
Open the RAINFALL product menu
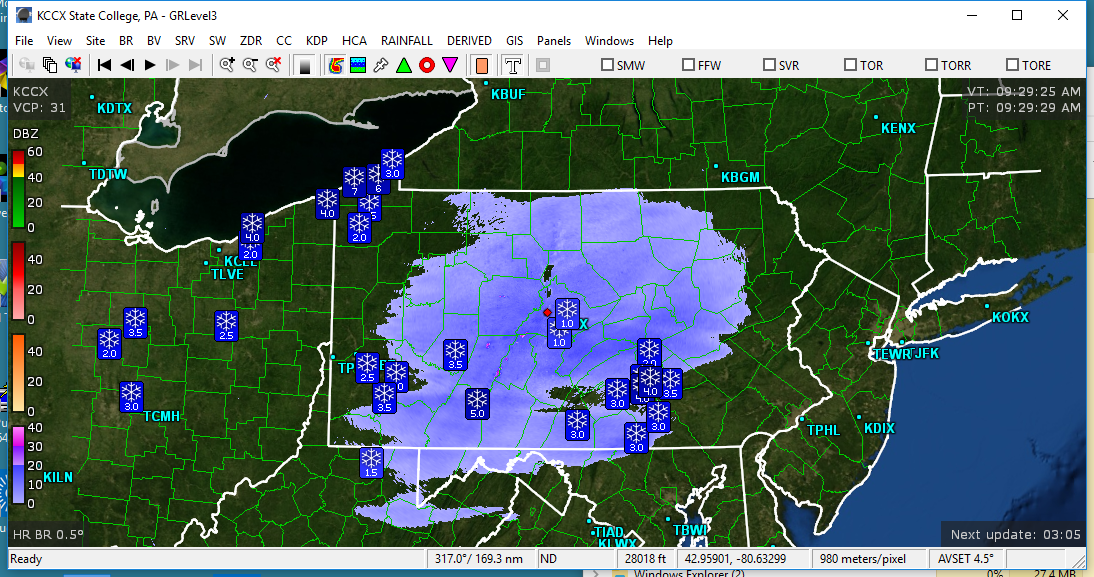click(406, 41)
